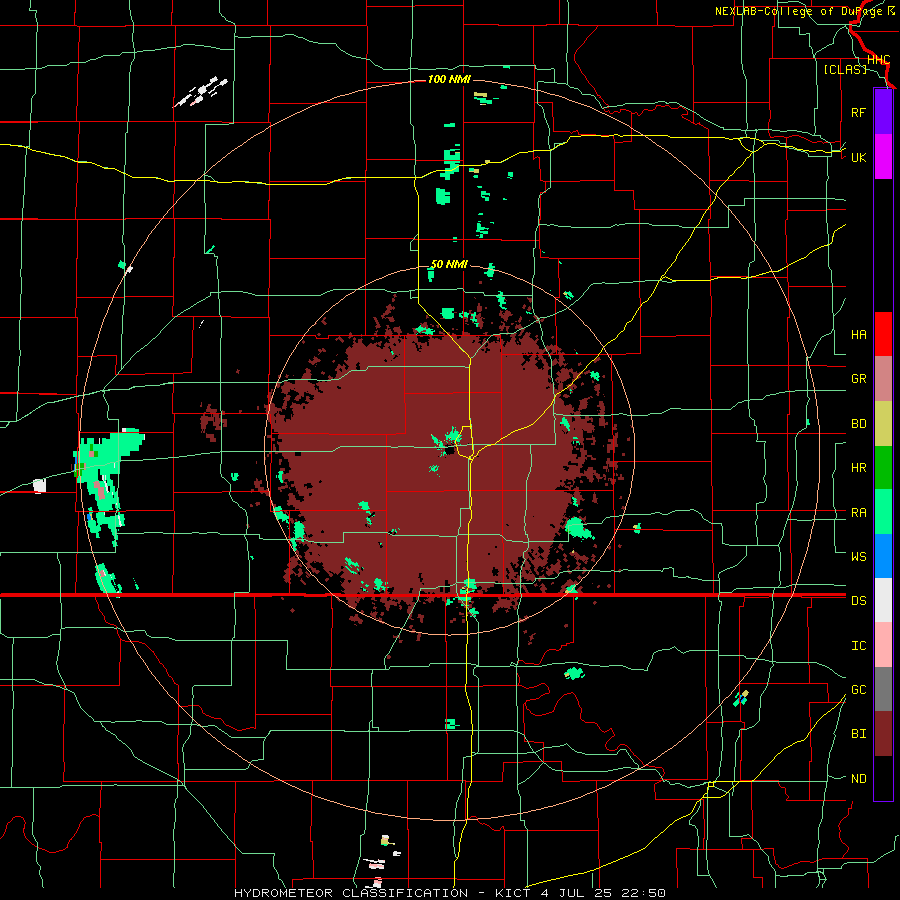Click the 'IC' legend label
This screenshot has height=900, width=900.
pyautogui.click(x=859, y=646)
